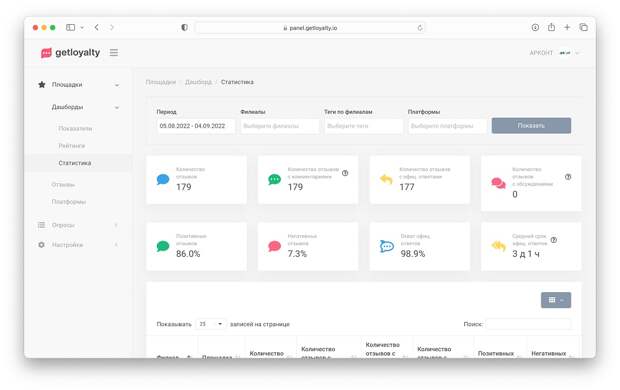
Task: Click the Поиск search field
Action: pos(528,324)
